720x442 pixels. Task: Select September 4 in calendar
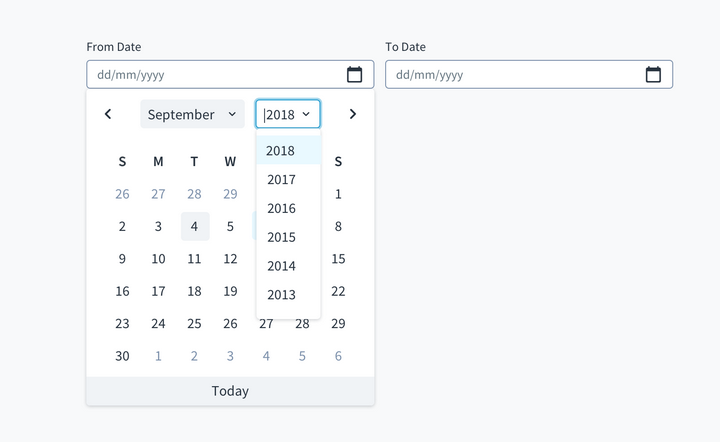click(x=194, y=227)
